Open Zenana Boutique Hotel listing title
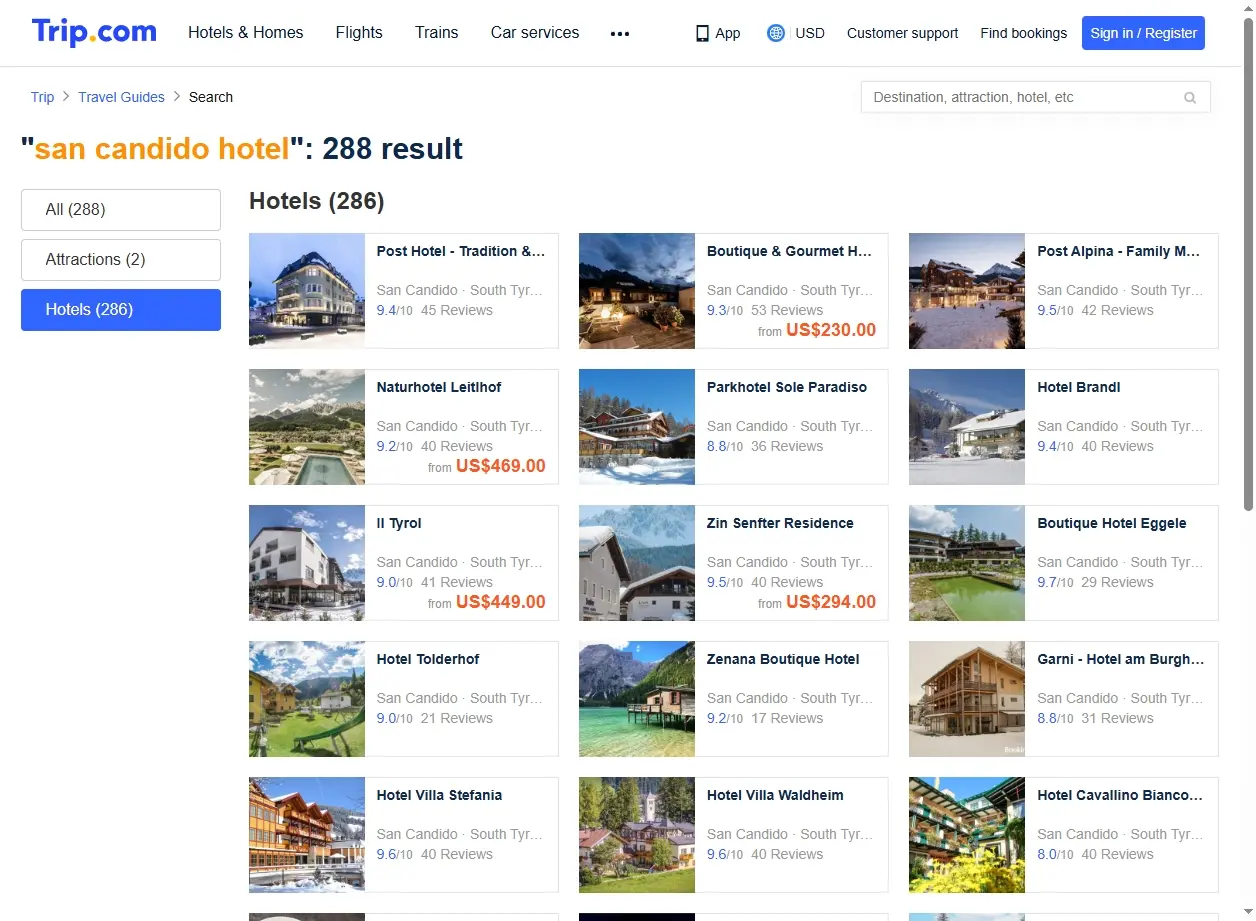 pyautogui.click(x=783, y=659)
